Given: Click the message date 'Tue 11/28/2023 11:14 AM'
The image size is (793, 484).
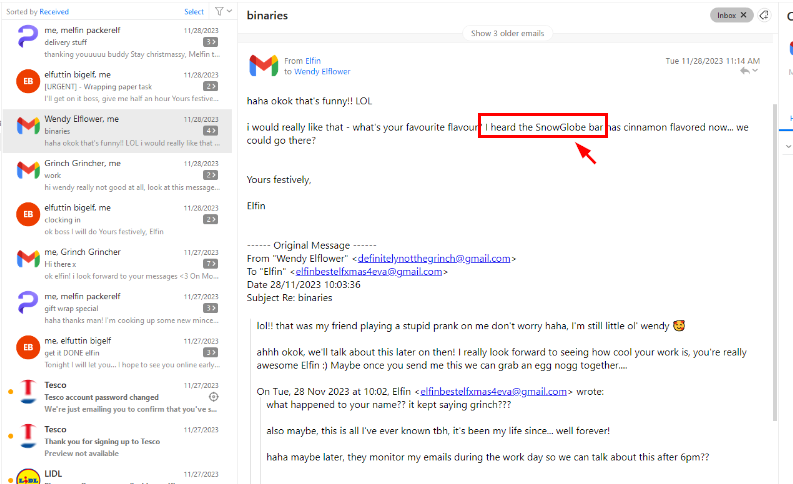Looking at the screenshot, I should [713, 61].
